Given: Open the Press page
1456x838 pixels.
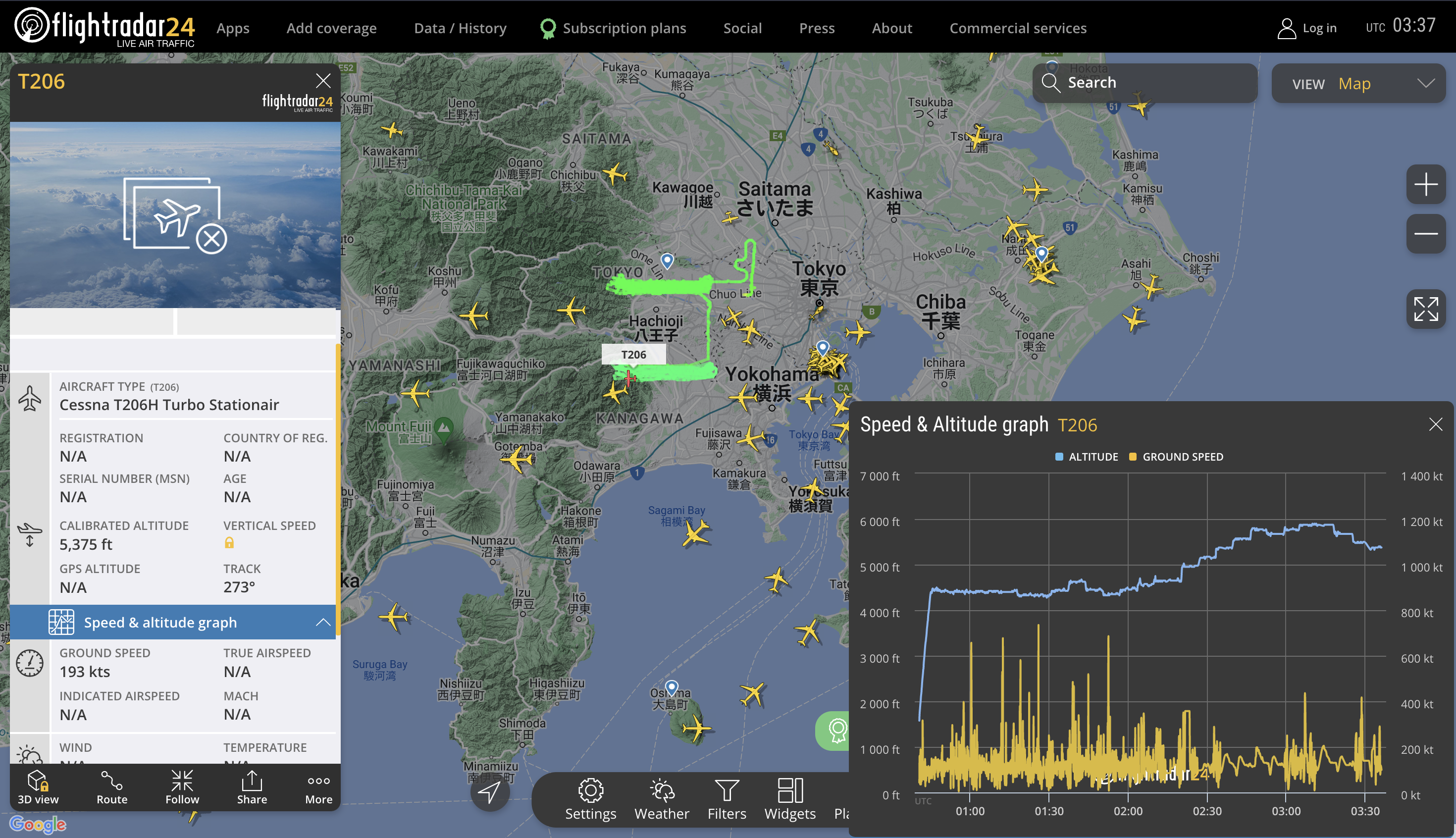Looking at the screenshot, I should (x=817, y=28).
